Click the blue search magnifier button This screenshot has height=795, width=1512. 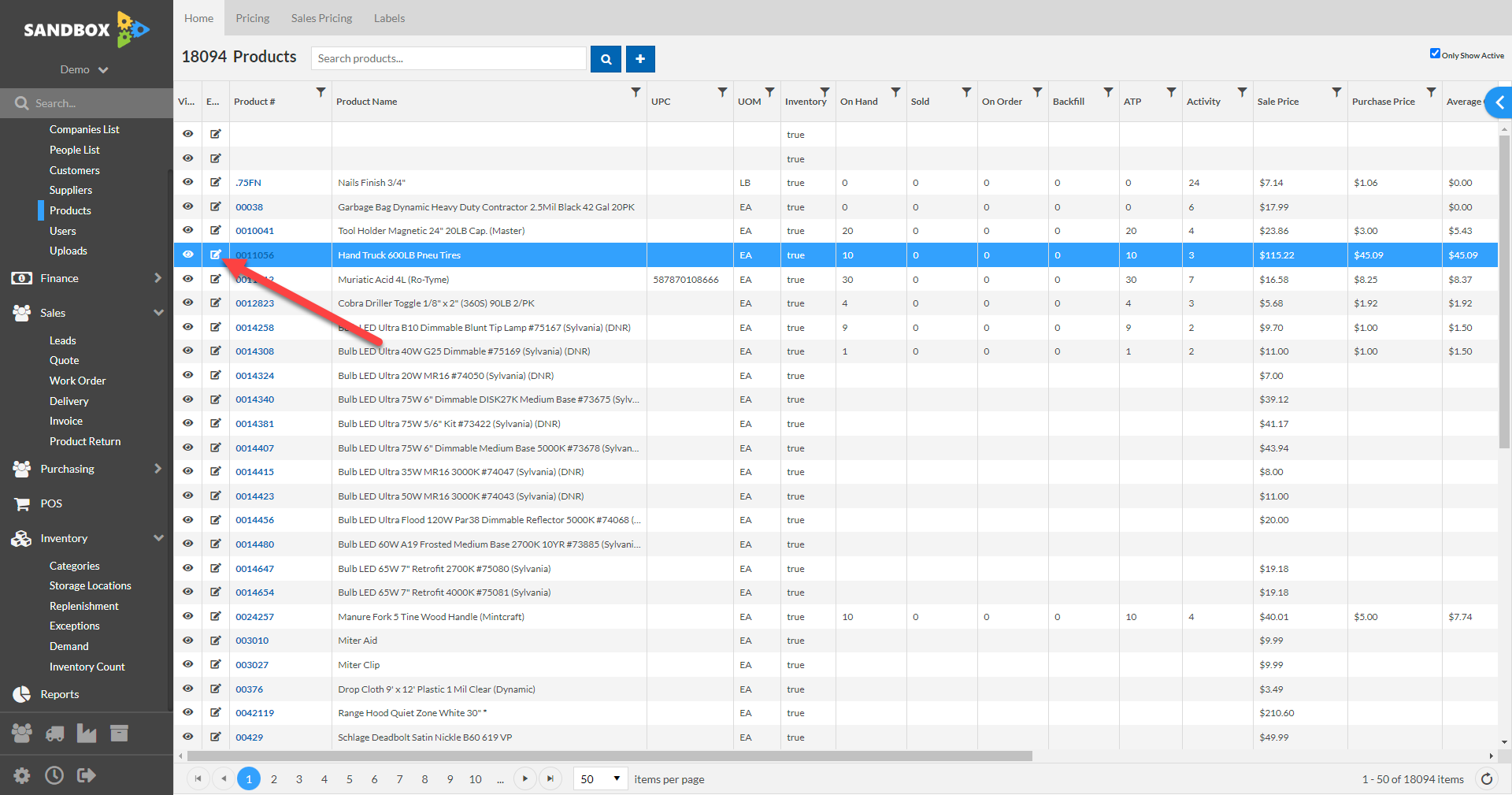pyautogui.click(x=606, y=59)
